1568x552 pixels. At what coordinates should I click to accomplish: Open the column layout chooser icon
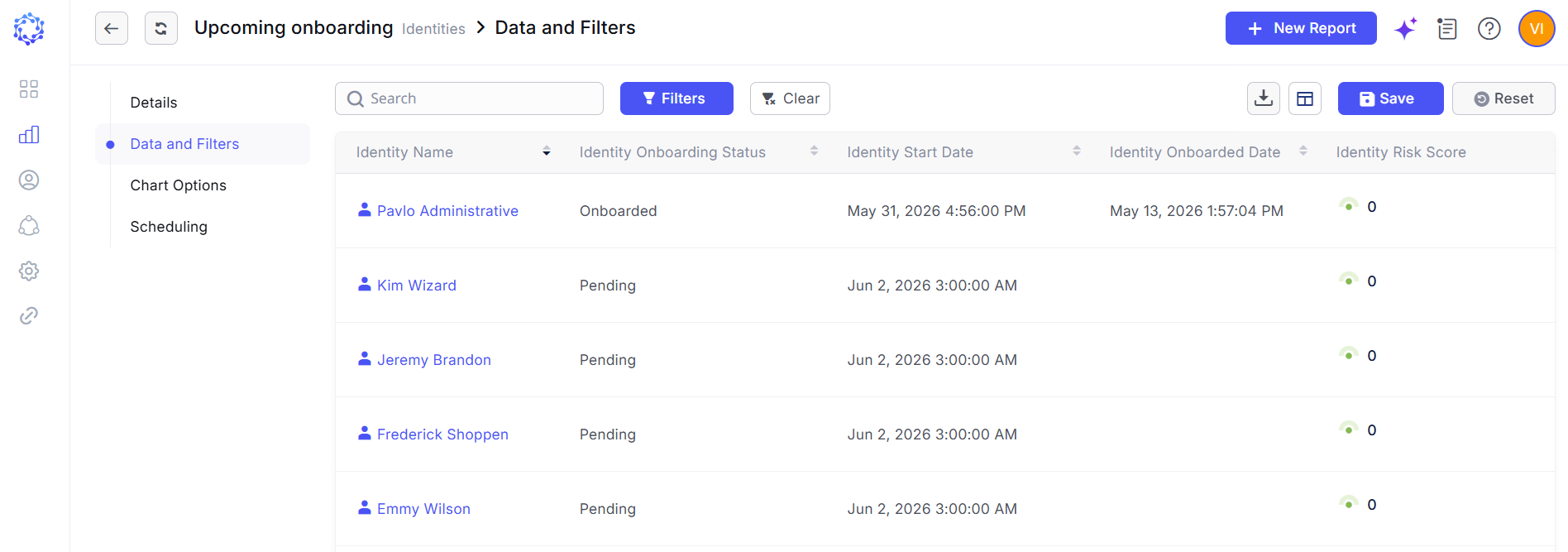point(1305,98)
